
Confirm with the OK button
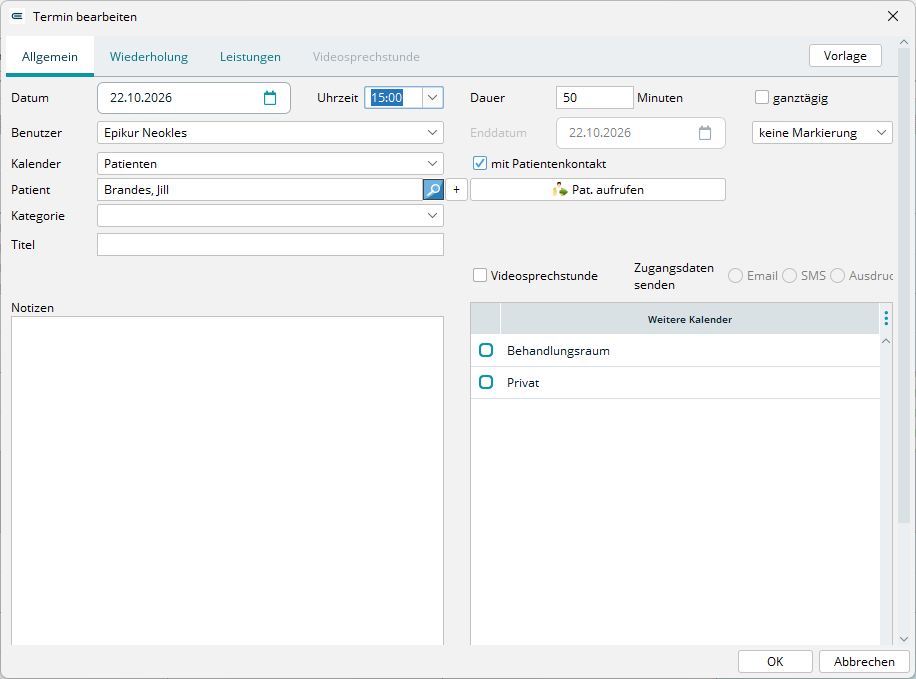click(775, 661)
